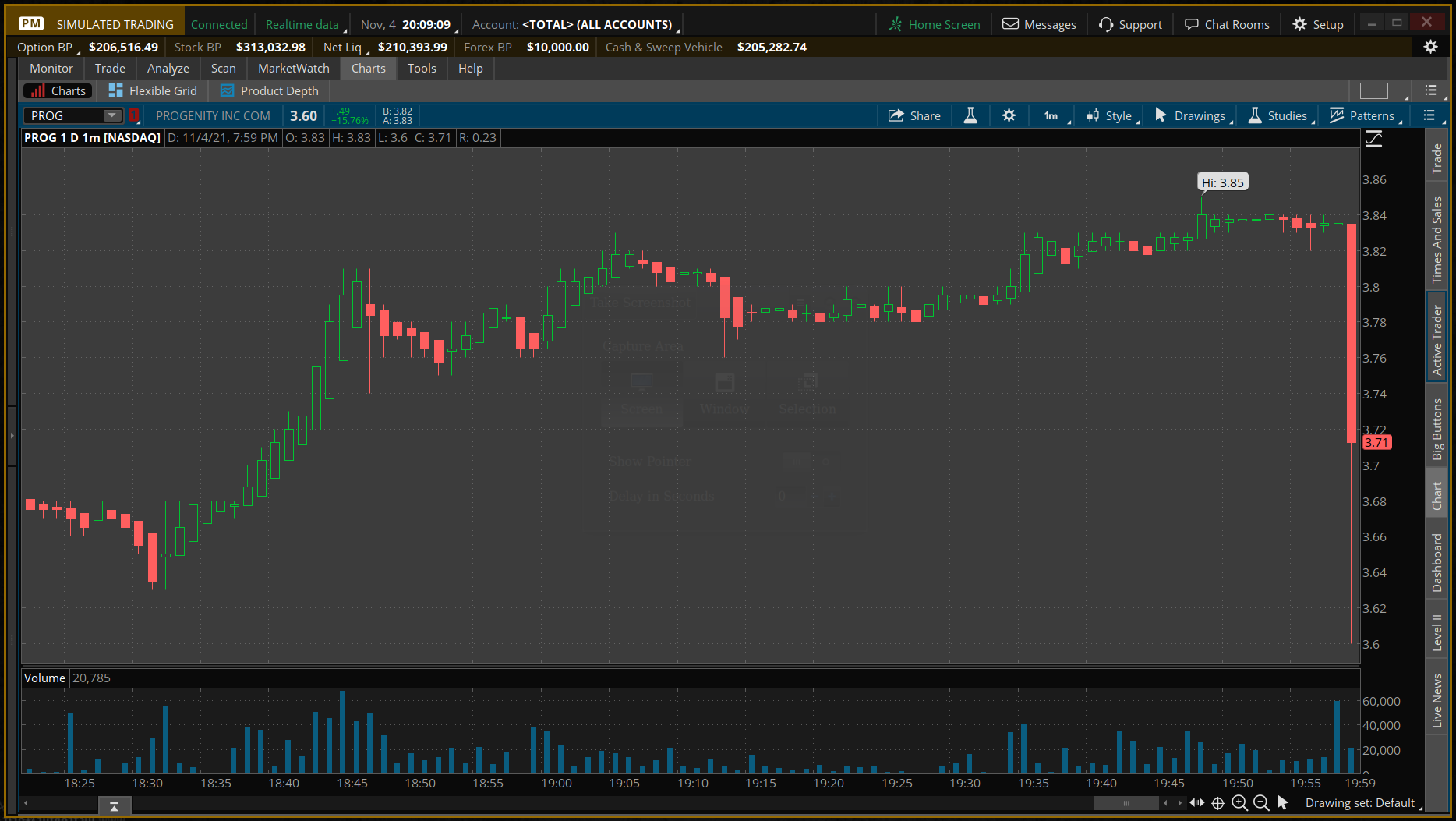1456x821 pixels.
Task: Click the zoom out magnifier icon
Action: [x=1261, y=802]
